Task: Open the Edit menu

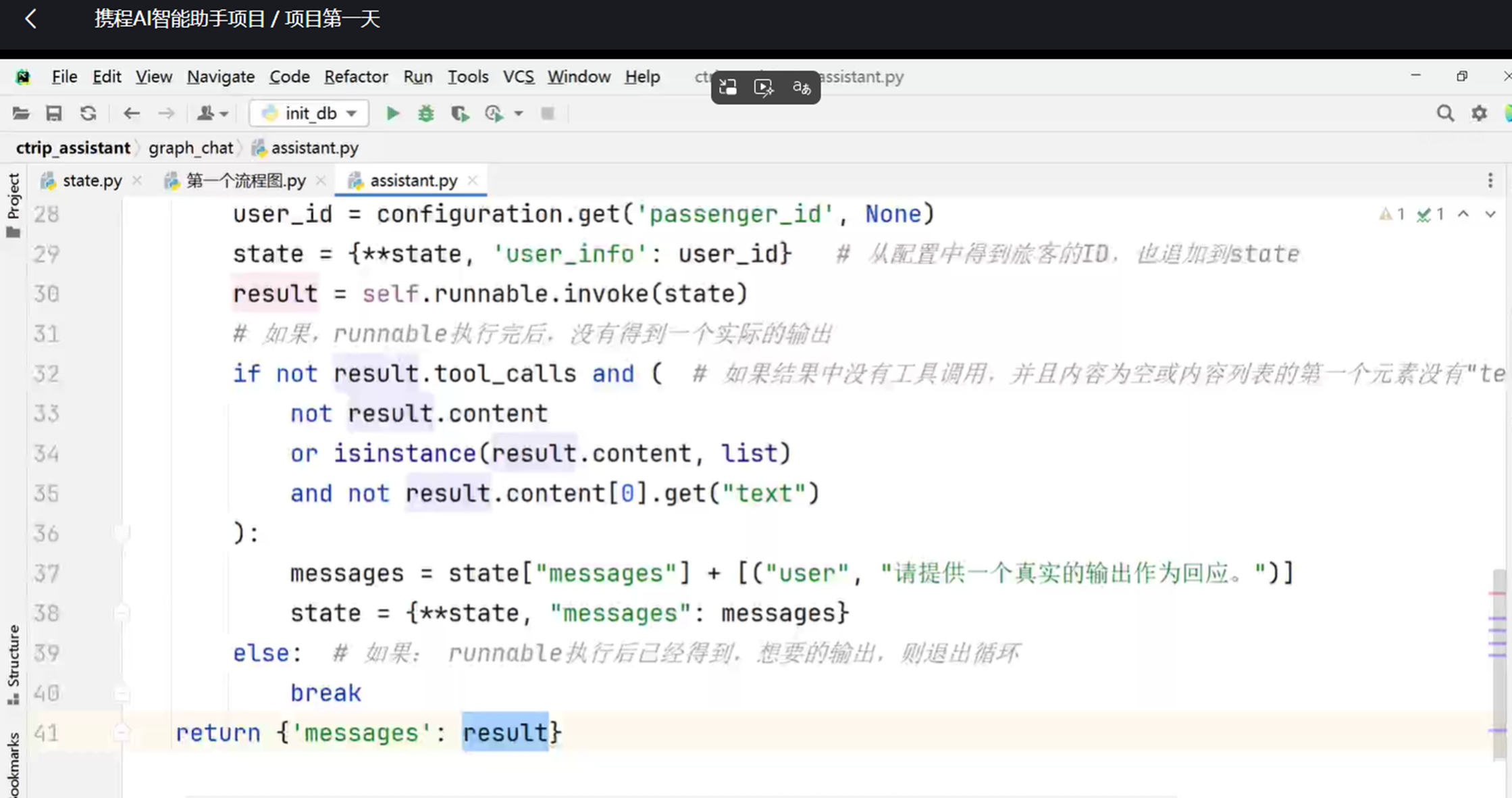Action: pyautogui.click(x=107, y=77)
